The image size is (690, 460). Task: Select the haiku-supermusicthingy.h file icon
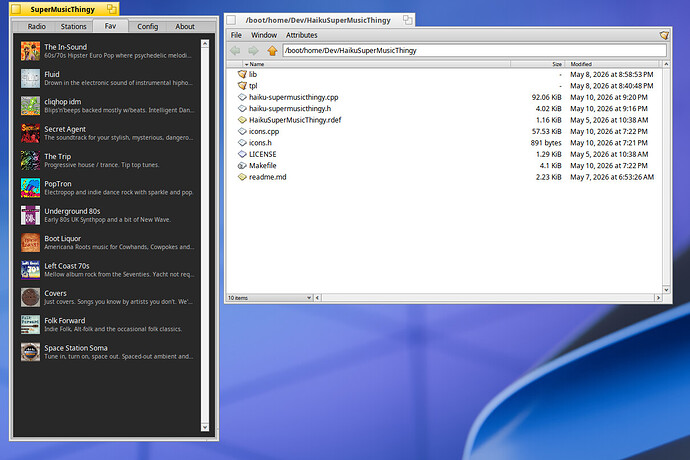click(x=242, y=109)
